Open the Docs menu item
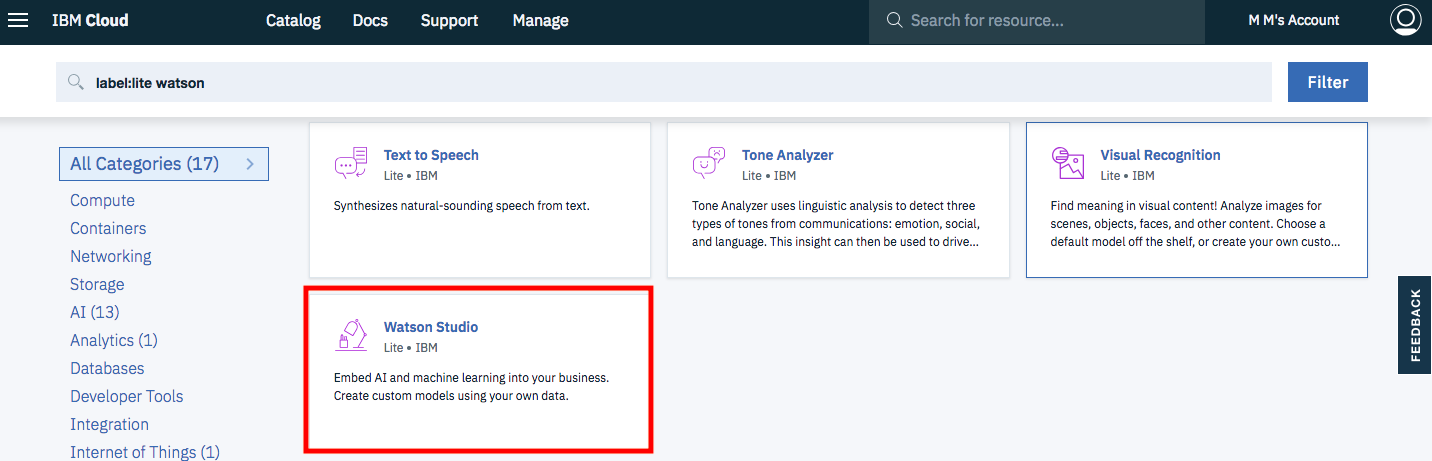1432x461 pixels. click(370, 20)
